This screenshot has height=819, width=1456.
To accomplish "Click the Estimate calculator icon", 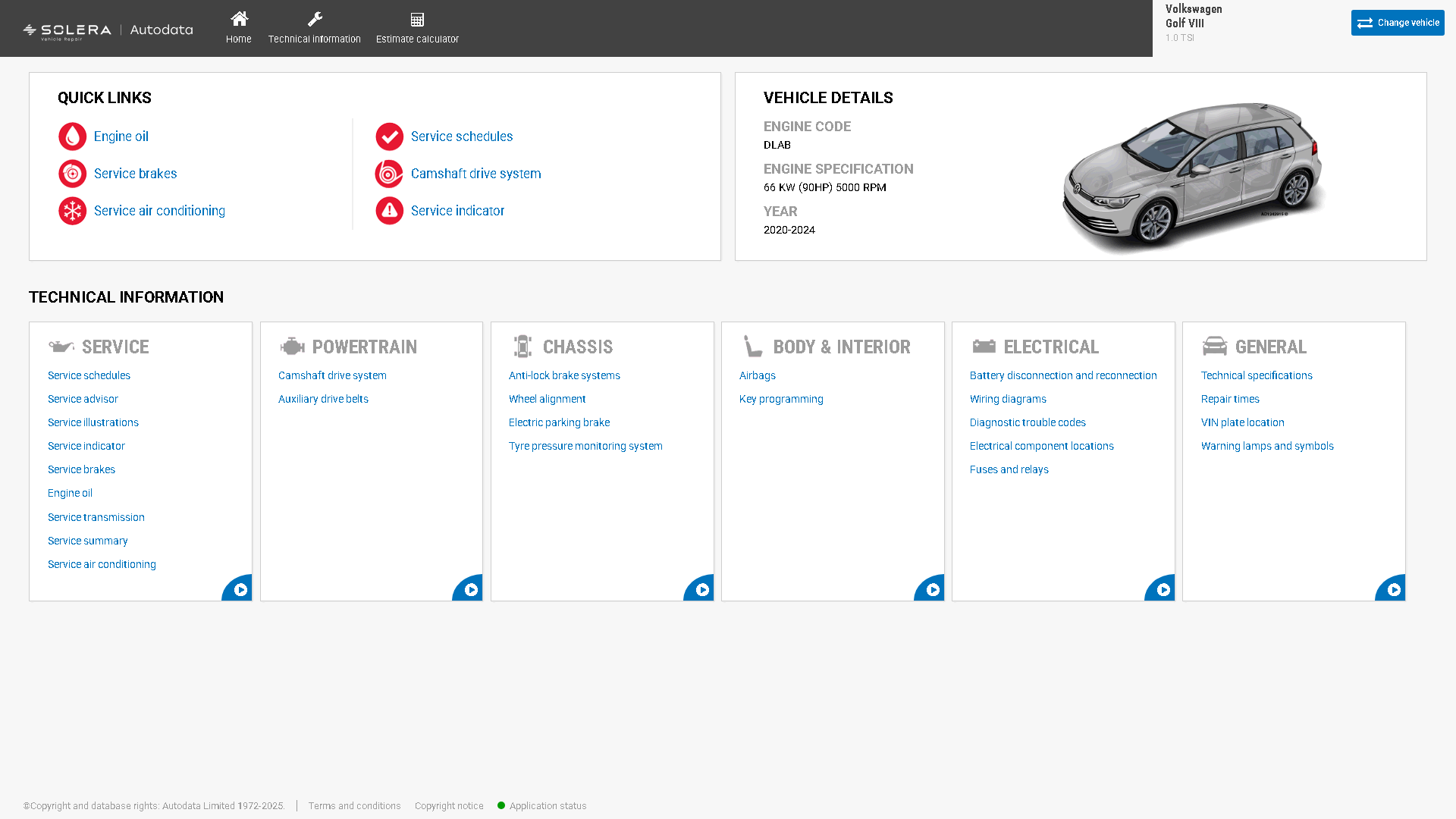I will pyautogui.click(x=417, y=20).
